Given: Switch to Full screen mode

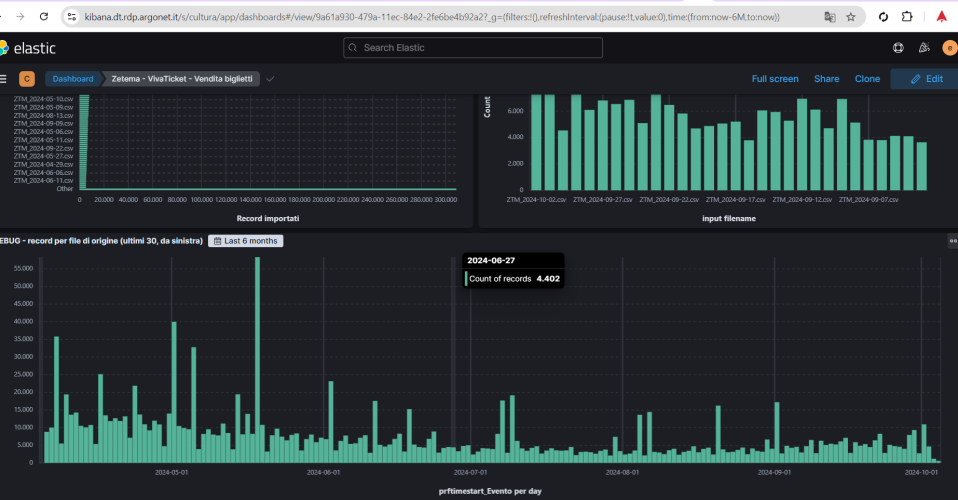Looking at the screenshot, I should pos(775,79).
